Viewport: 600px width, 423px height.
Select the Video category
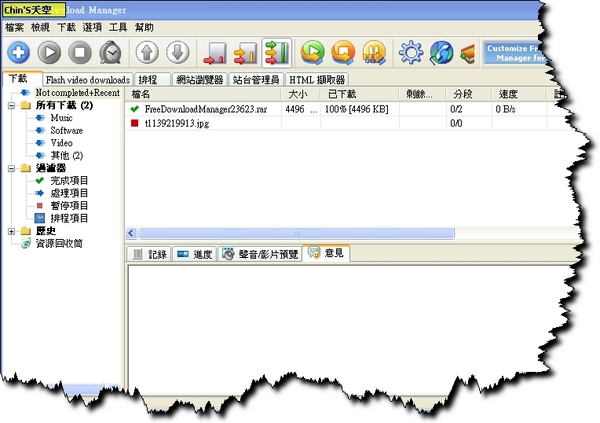click(x=61, y=143)
